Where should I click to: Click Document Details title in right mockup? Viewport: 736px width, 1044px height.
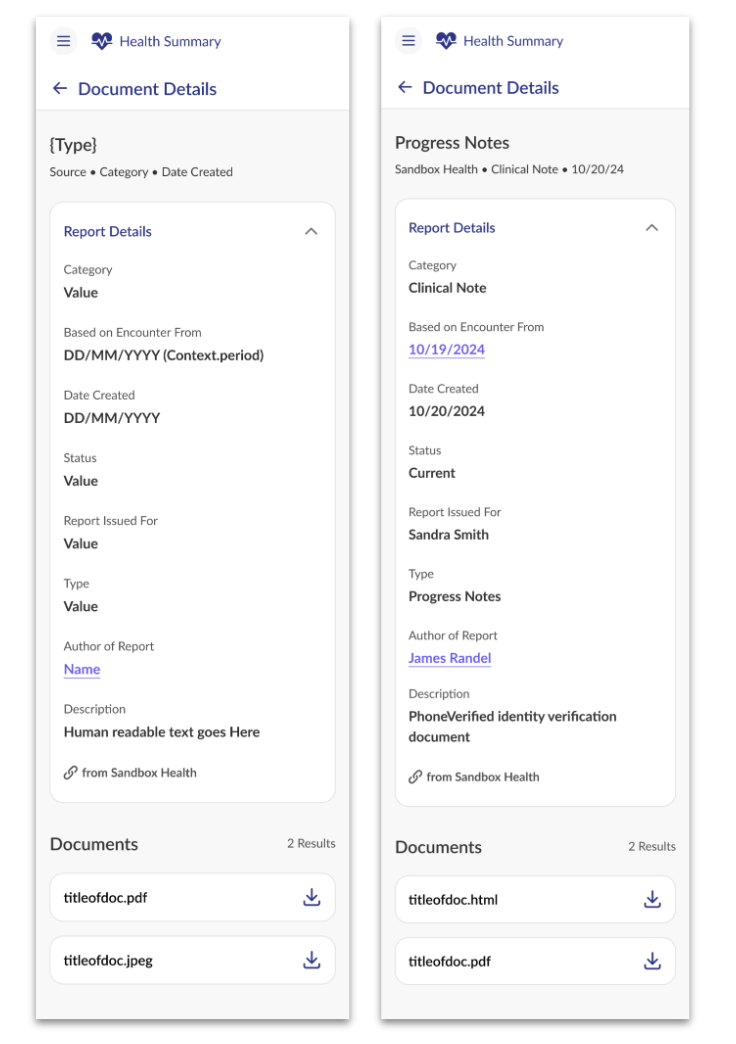pos(491,87)
